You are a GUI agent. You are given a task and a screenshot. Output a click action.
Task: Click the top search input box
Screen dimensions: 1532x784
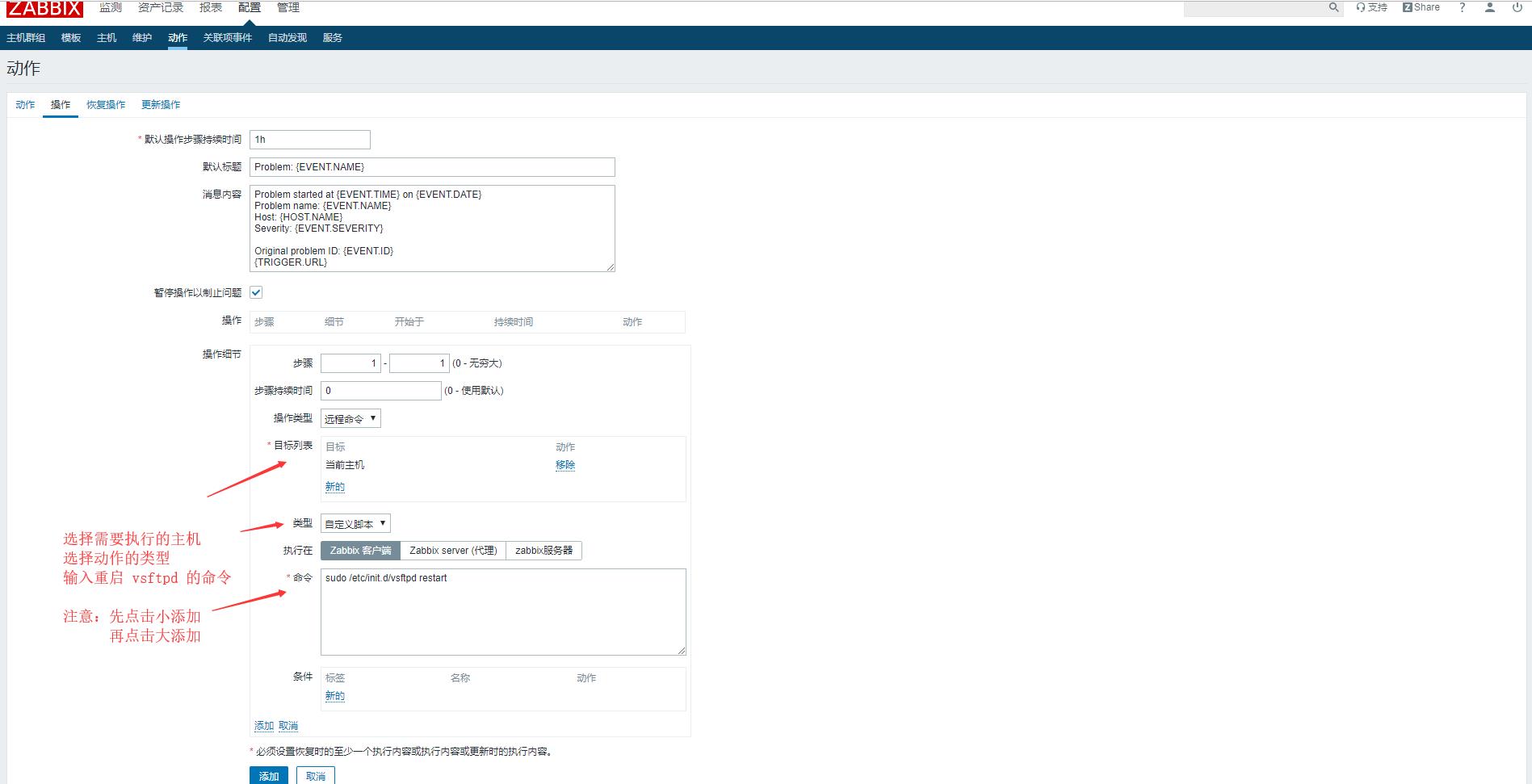pos(1256,7)
